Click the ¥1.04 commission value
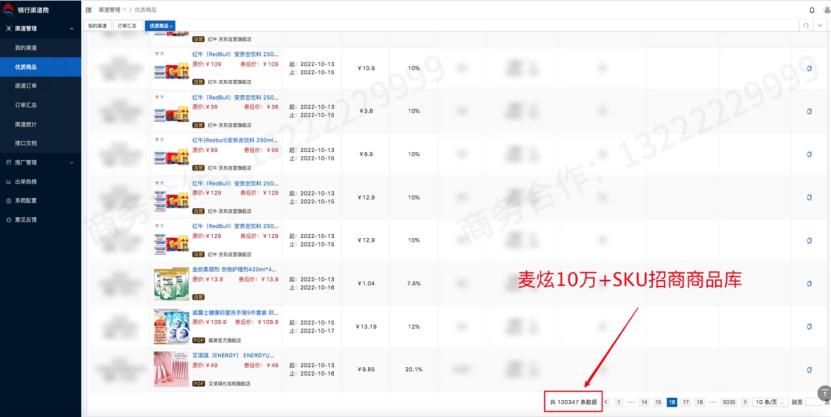 click(x=366, y=283)
